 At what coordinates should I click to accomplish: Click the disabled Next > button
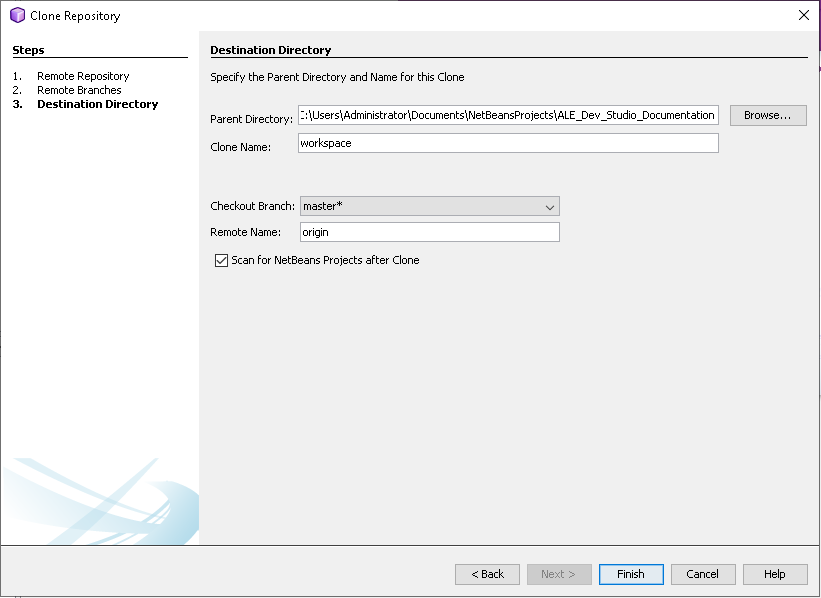[x=558, y=574]
